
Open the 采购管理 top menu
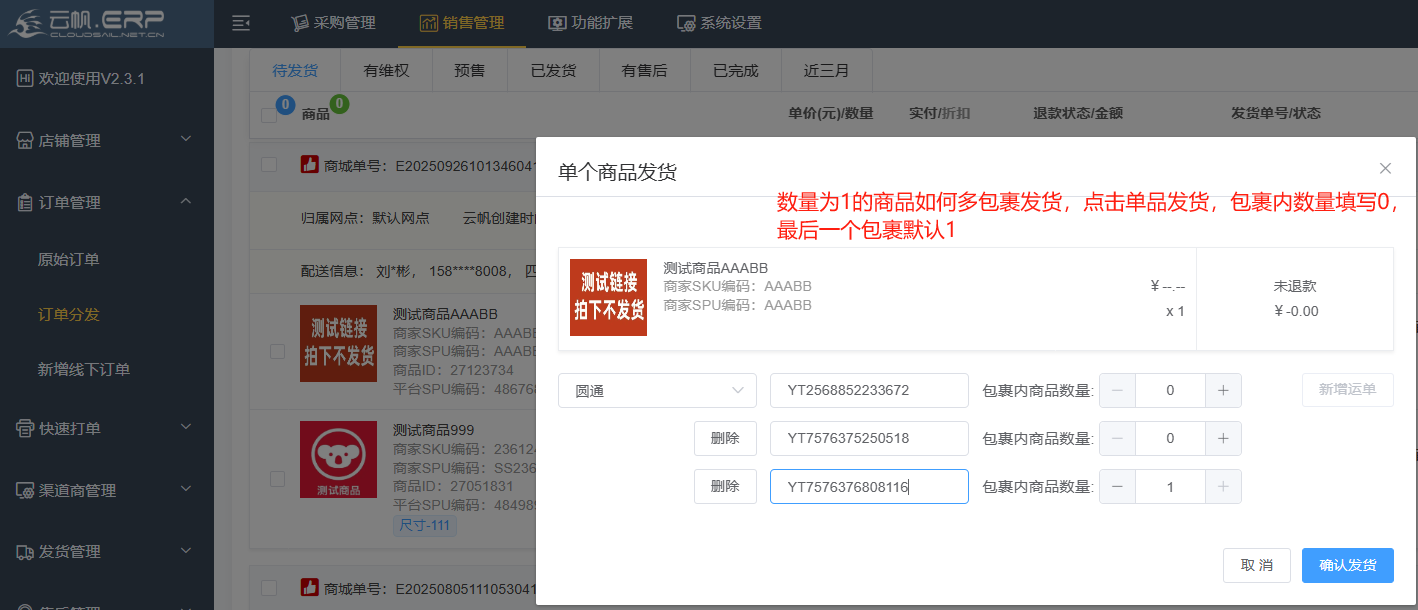coord(333,23)
